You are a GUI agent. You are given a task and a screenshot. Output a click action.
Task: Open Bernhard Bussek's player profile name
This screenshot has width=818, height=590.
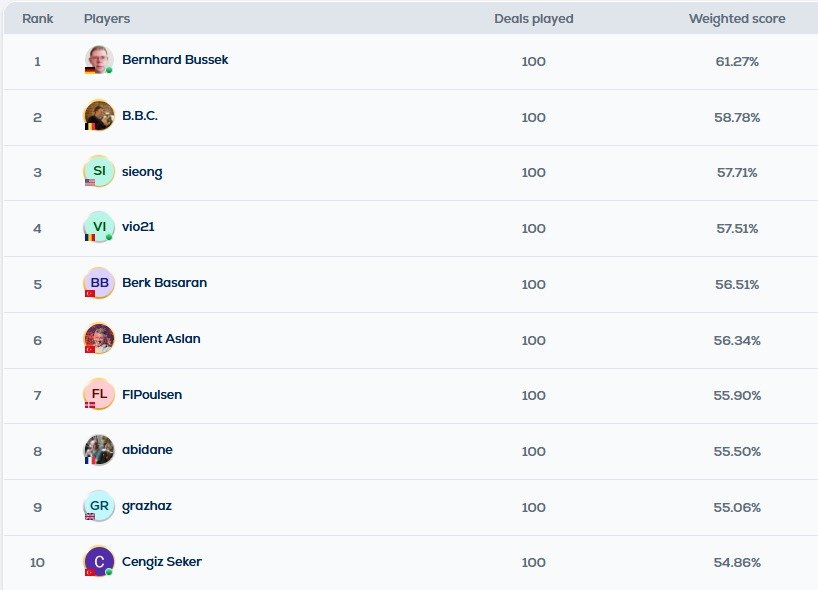[x=175, y=60]
